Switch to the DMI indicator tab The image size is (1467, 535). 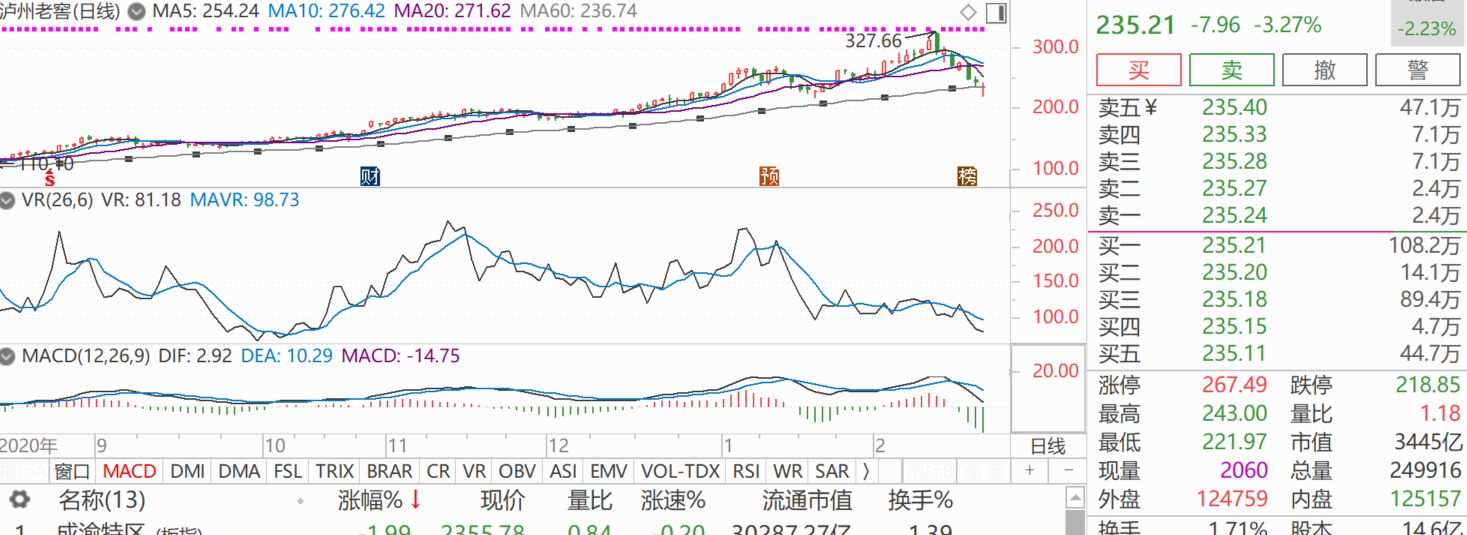[x=188, y=470]
